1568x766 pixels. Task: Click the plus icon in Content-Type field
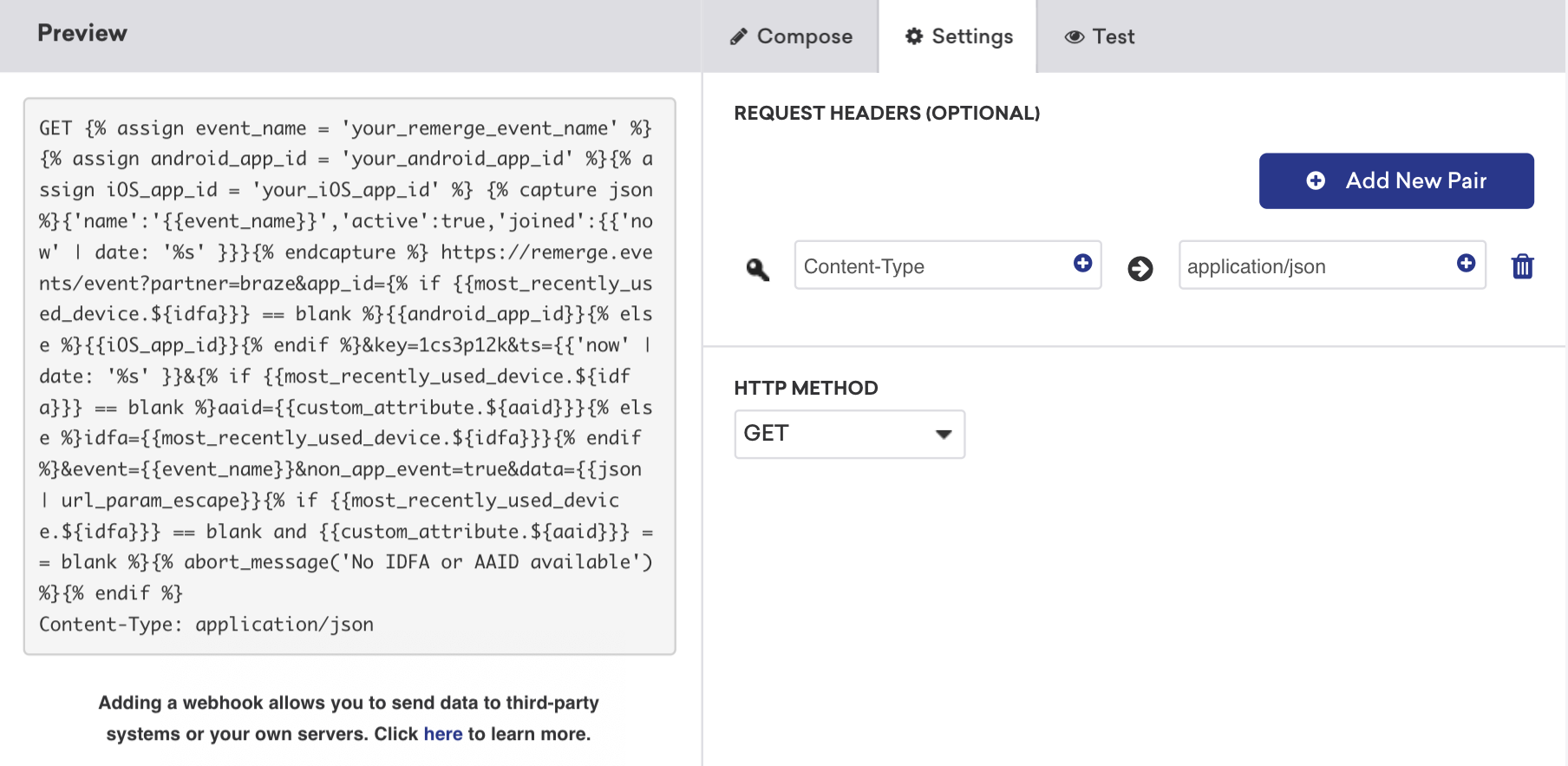pyautogui.click(x=1082, y=263)
